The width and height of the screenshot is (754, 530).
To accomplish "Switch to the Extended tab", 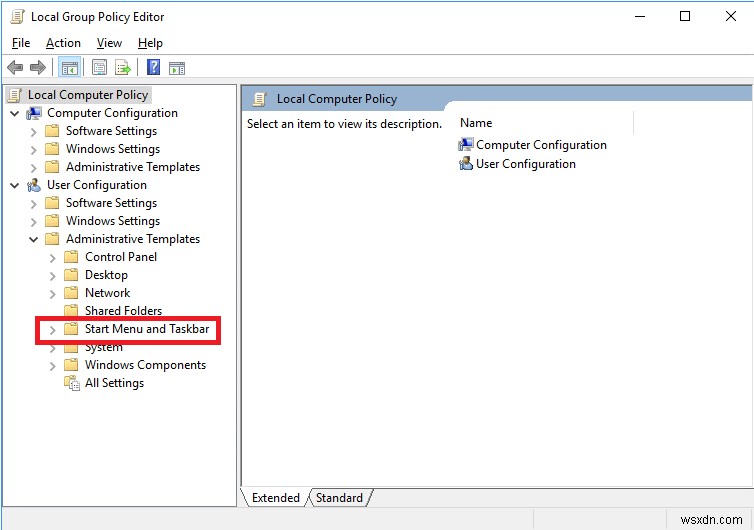I will coord(276,498).
